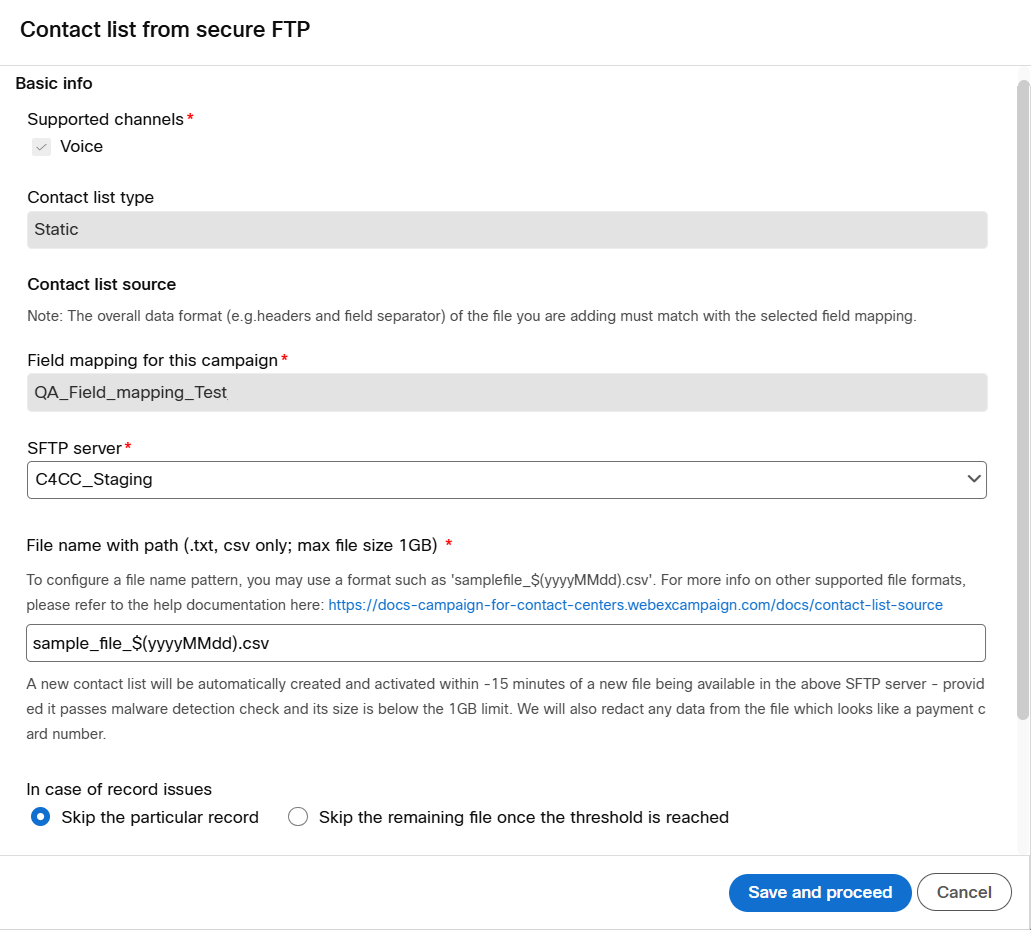
Task: Click the Static contact list type field
Action: point(506,230)
